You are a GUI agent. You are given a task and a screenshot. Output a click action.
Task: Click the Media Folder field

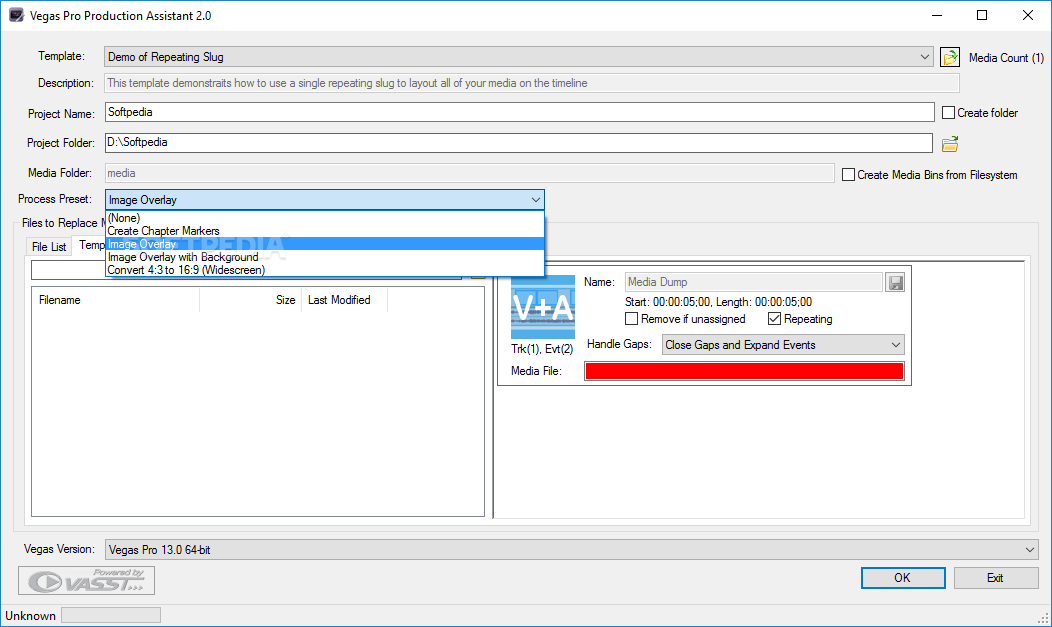(x=469, y=173)
